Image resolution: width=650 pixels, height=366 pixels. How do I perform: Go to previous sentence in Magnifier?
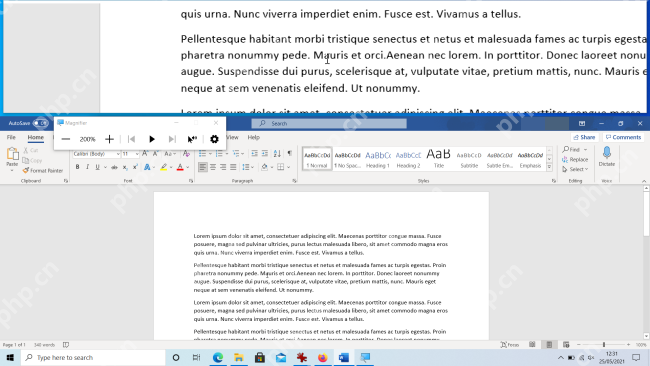[x=131, y=139]
